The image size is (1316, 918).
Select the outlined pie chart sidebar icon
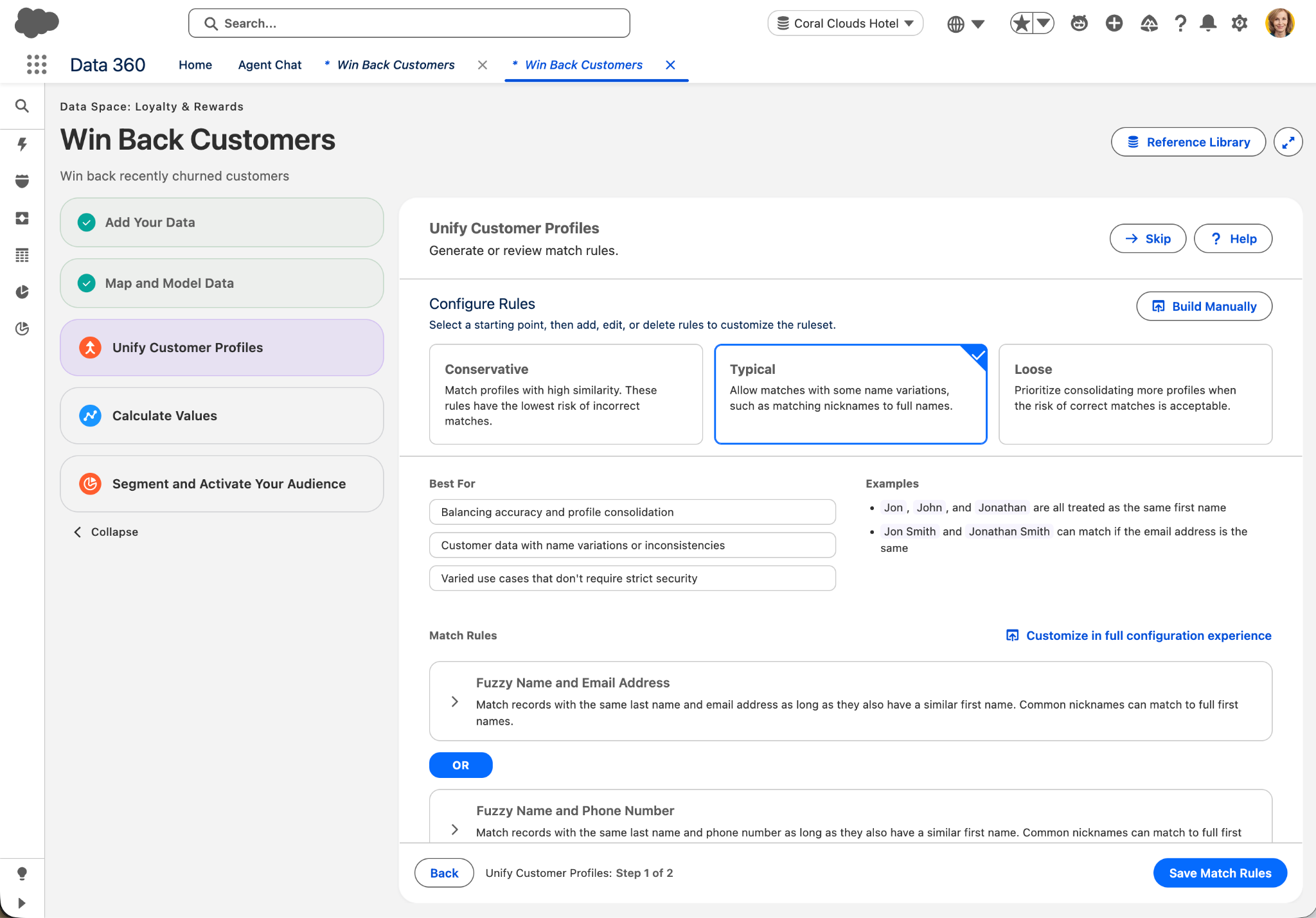pyautogui.click(x=22, y=329)
